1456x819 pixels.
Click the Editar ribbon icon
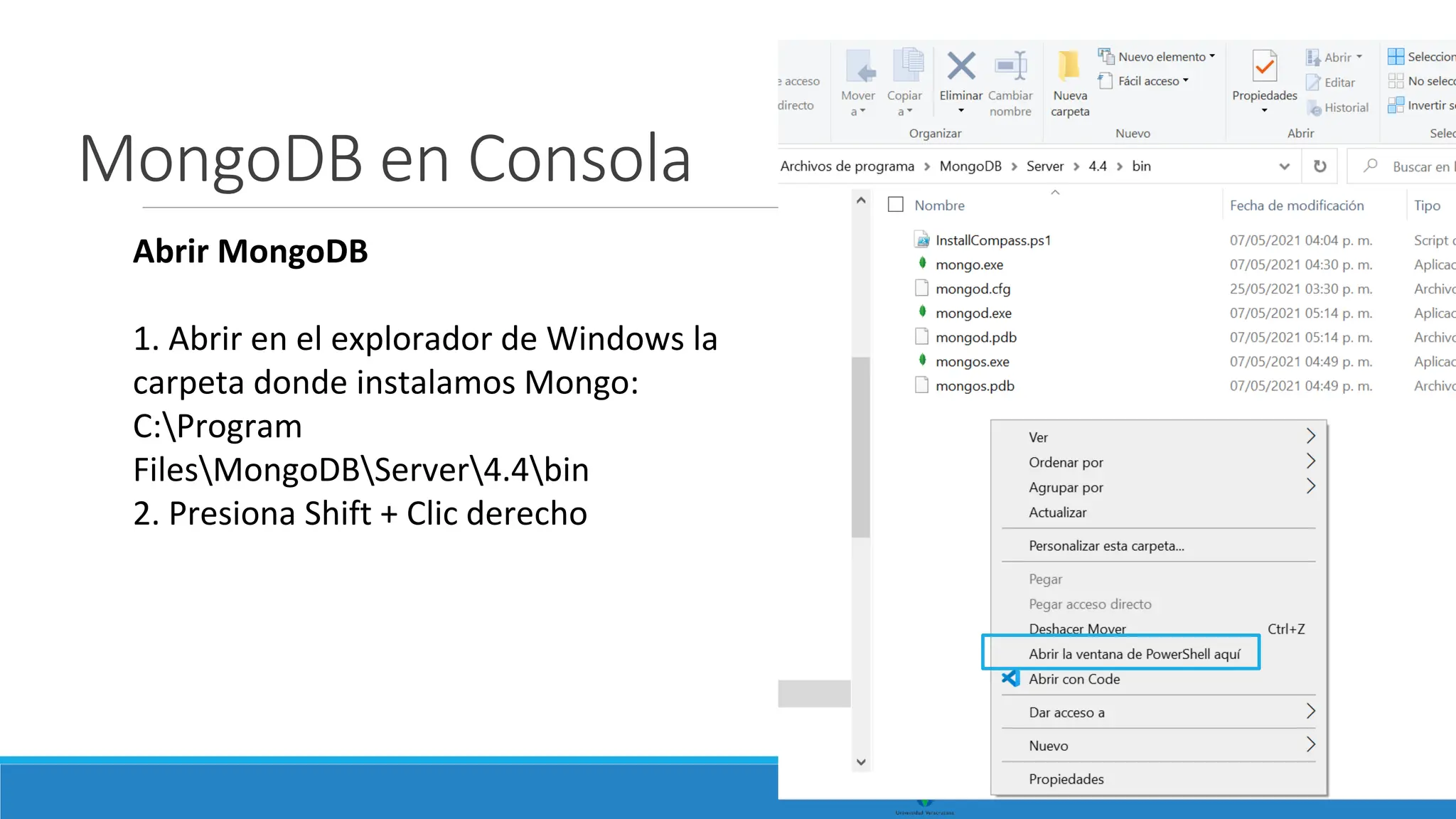[1313, 82]
